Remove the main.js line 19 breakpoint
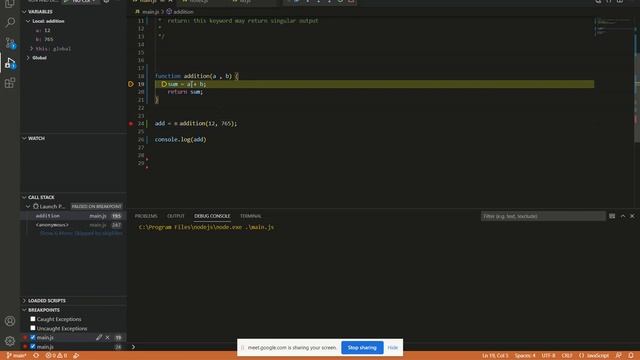This screenshot has width=640, height=360. (x=107, y=338)
